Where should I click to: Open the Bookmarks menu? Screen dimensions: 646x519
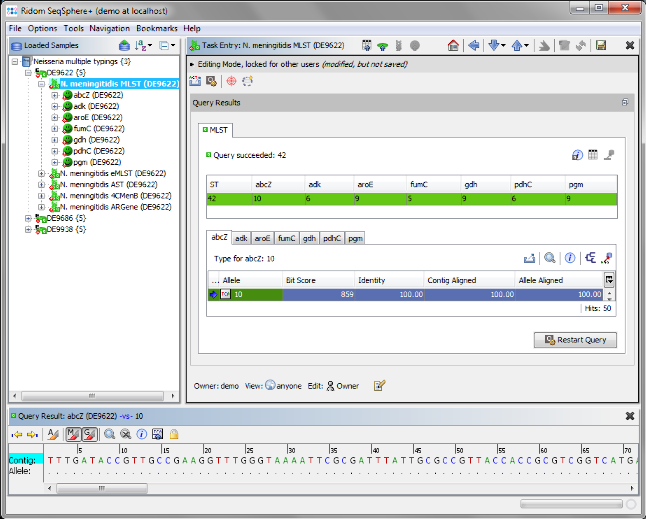point(157,28)
